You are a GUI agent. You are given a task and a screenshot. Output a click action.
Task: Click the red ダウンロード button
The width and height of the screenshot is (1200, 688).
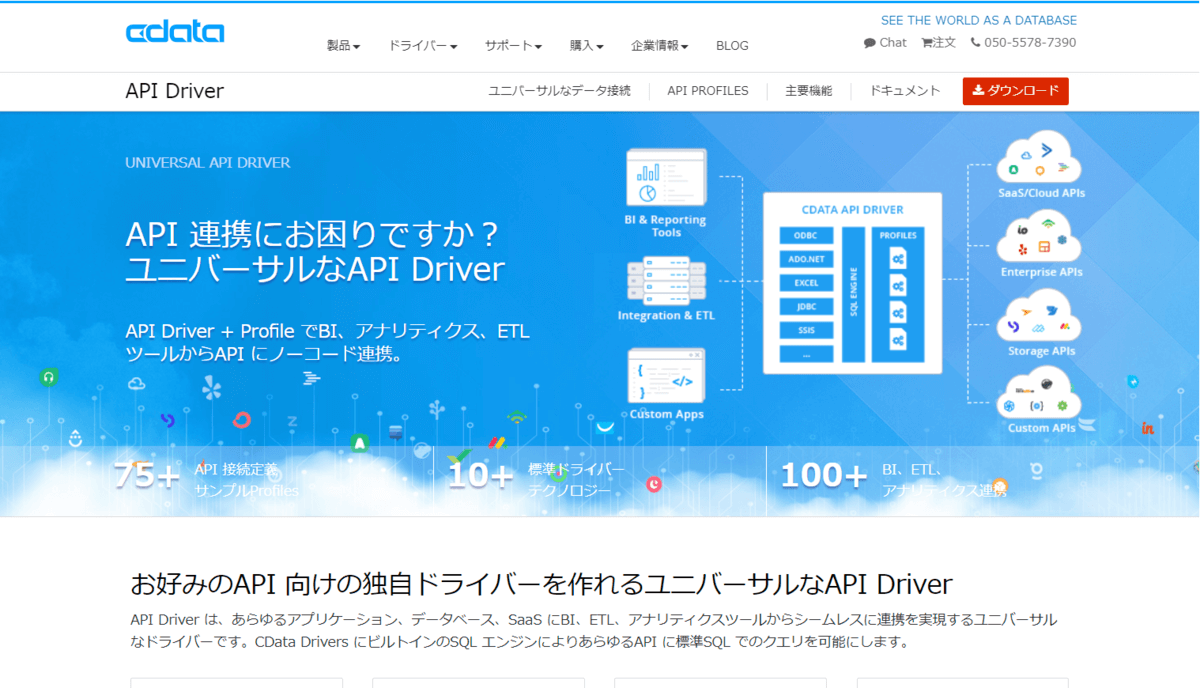pyautogui.click(x=1016, y=91)
